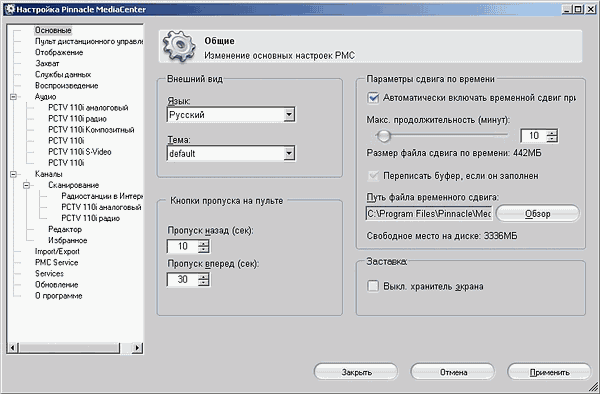The height and width of the screenshot is (394, 600).
Task: Click the gear icon in the Общие header
Action: click(x=179, y=46)
